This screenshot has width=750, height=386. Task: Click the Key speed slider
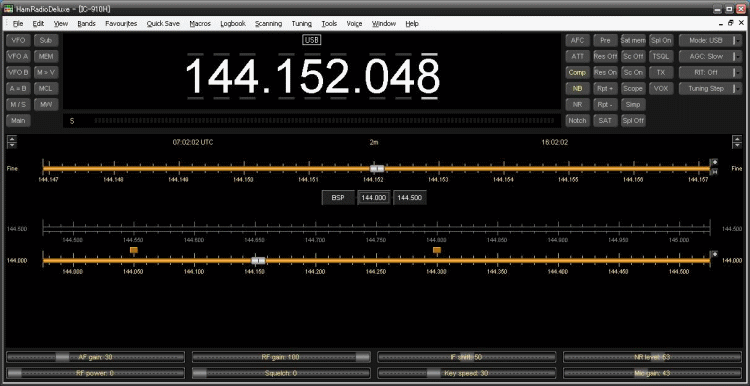(x=467, y=373)
